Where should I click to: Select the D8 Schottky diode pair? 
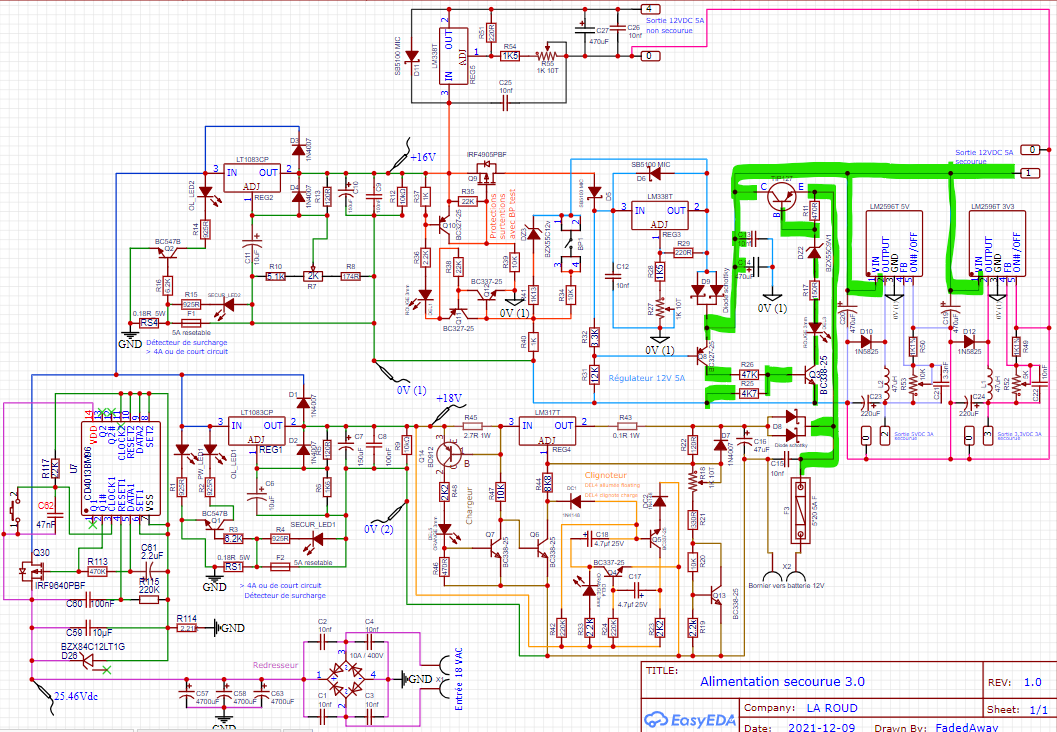tap(793, 426)
